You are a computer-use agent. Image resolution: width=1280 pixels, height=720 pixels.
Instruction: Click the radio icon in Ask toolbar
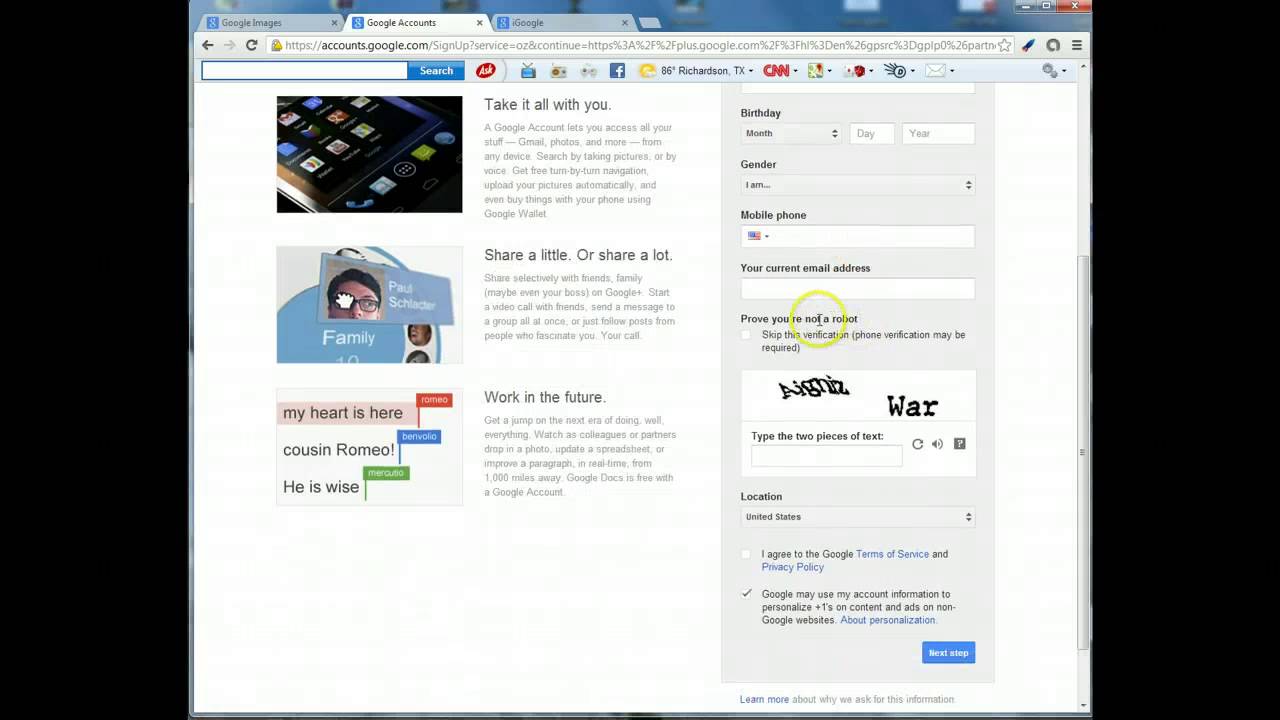558,70
